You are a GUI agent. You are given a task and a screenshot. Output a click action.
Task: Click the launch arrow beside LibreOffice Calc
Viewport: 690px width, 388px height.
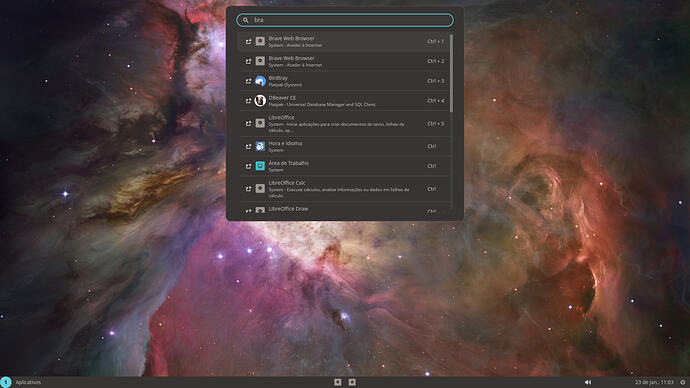[x=248, y=189]
